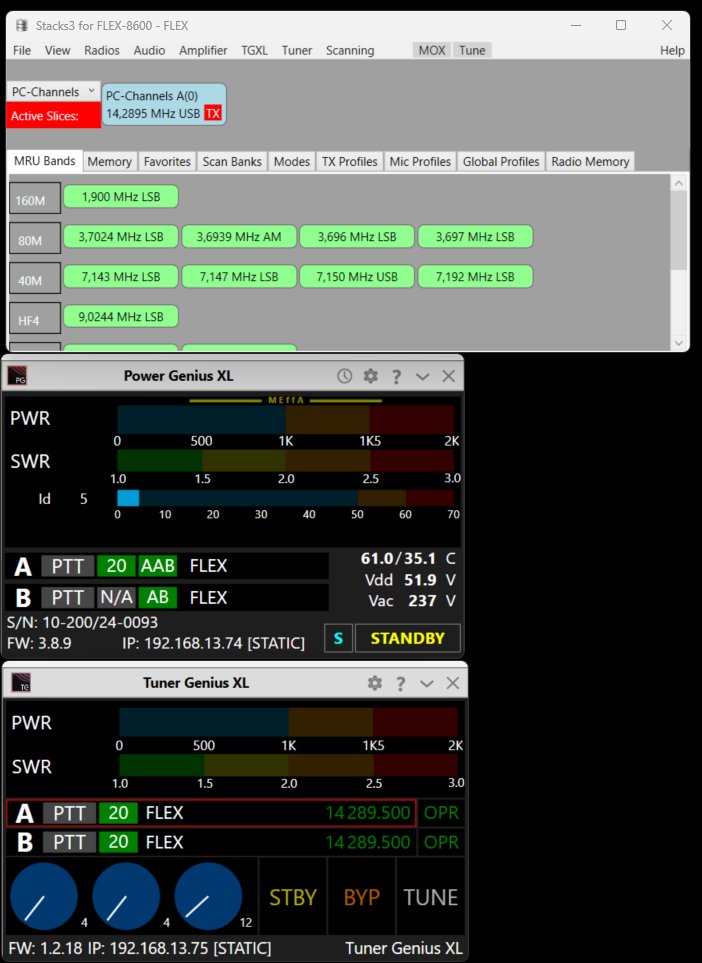Open Tuner Genius XL settings gear
This screenshot has height=963, width=702.
point(375,683)
